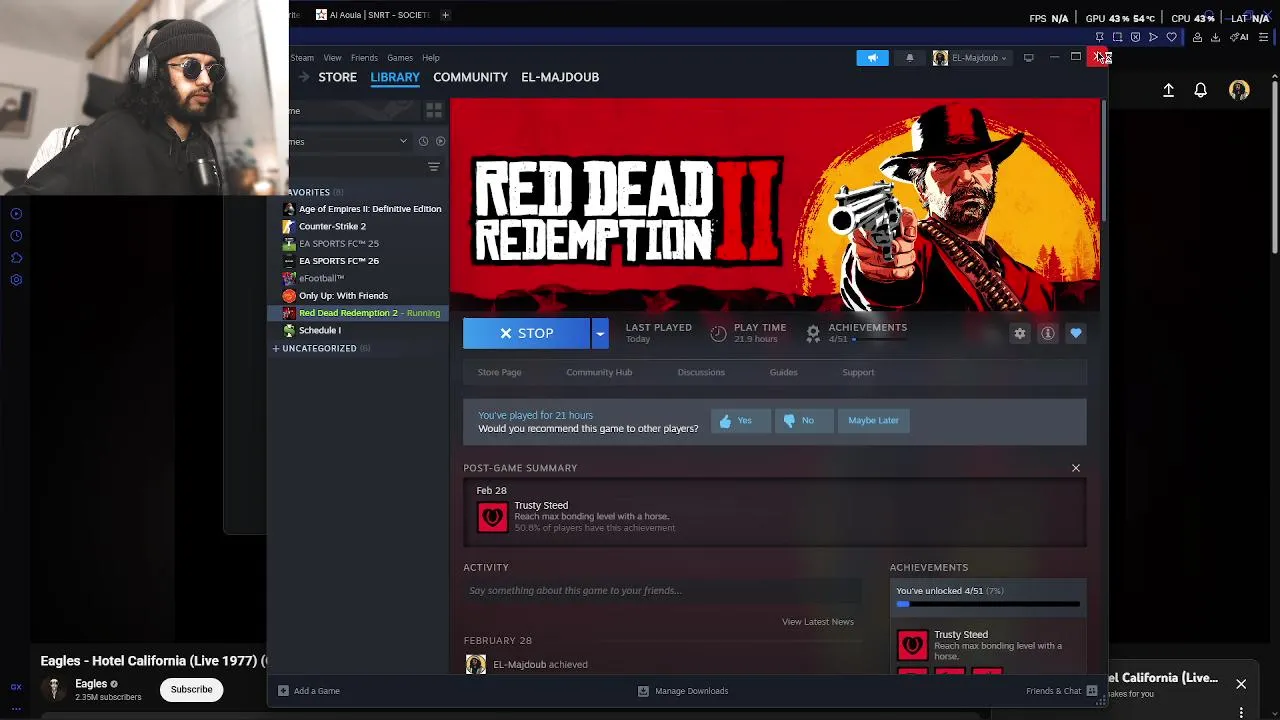Select Schedule I in library
Screen dimensions: 1280x720
[x=319, y=330]
